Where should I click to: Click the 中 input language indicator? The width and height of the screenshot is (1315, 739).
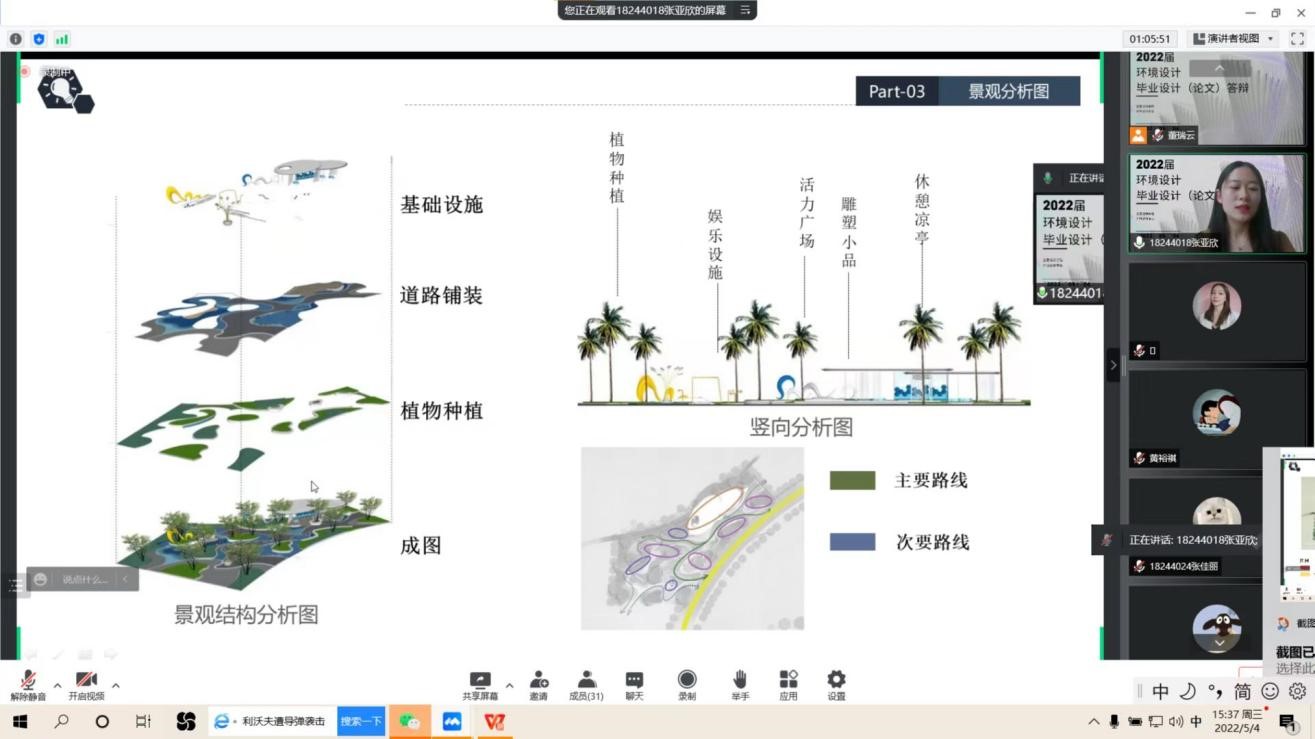point(1161,689)
